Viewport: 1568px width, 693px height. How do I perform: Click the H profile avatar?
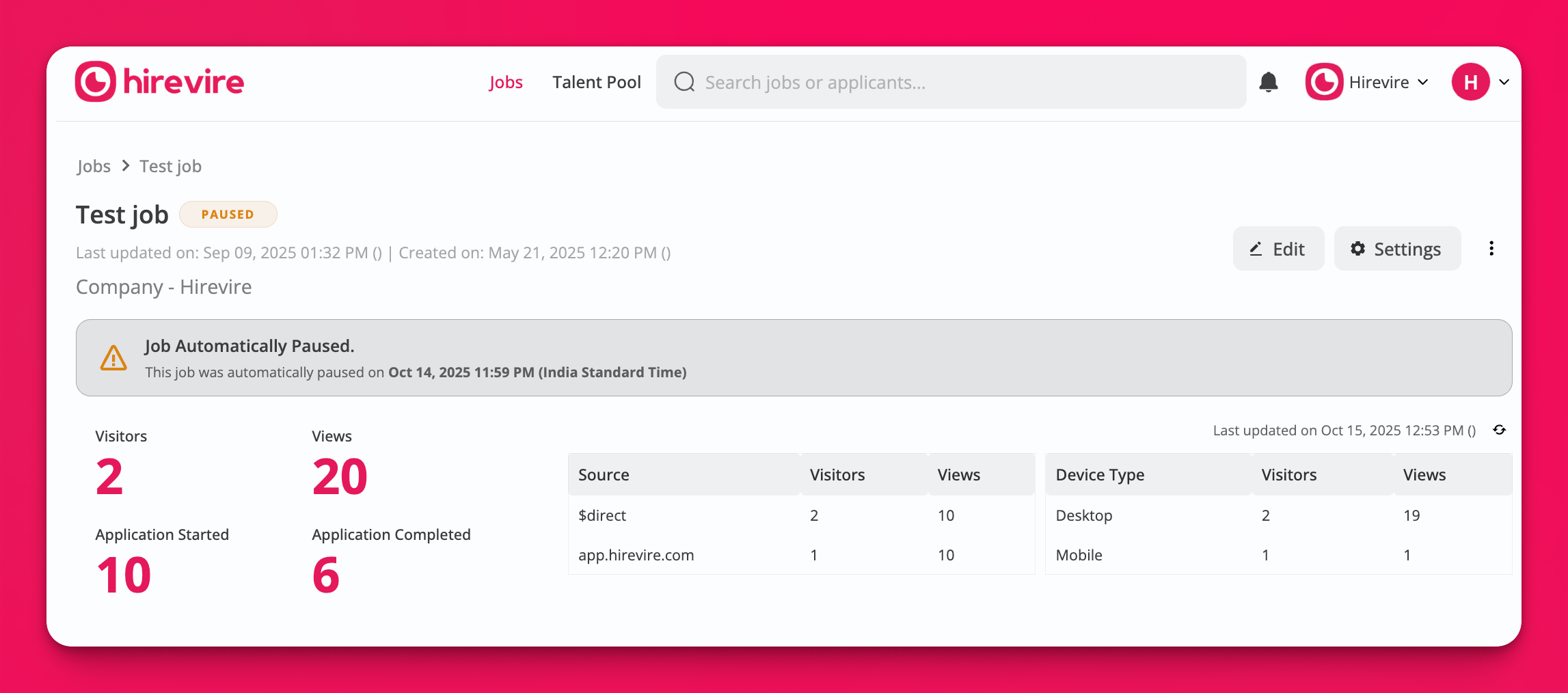coord(1470,82)
